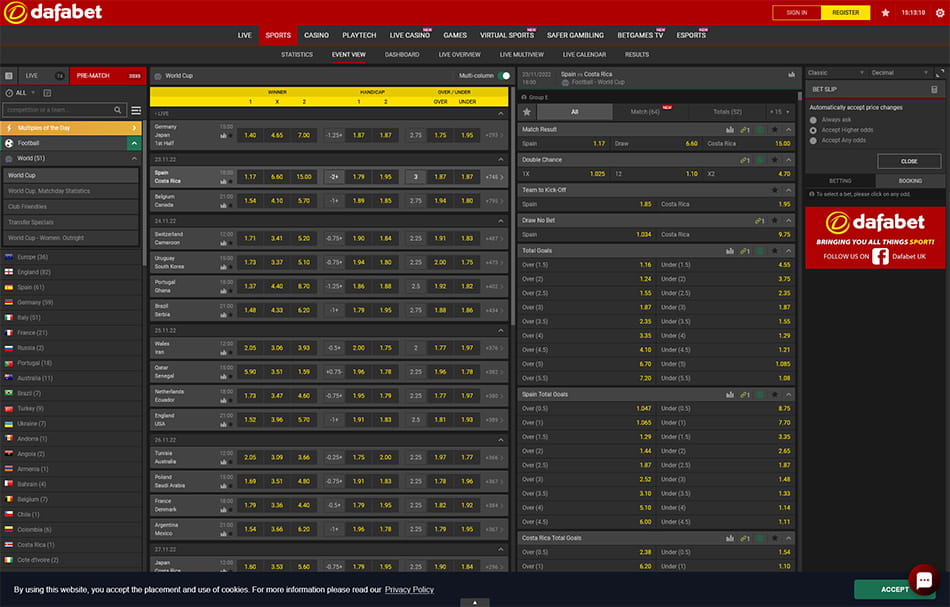Click the link icon in Double Chance header

(745, 160)
